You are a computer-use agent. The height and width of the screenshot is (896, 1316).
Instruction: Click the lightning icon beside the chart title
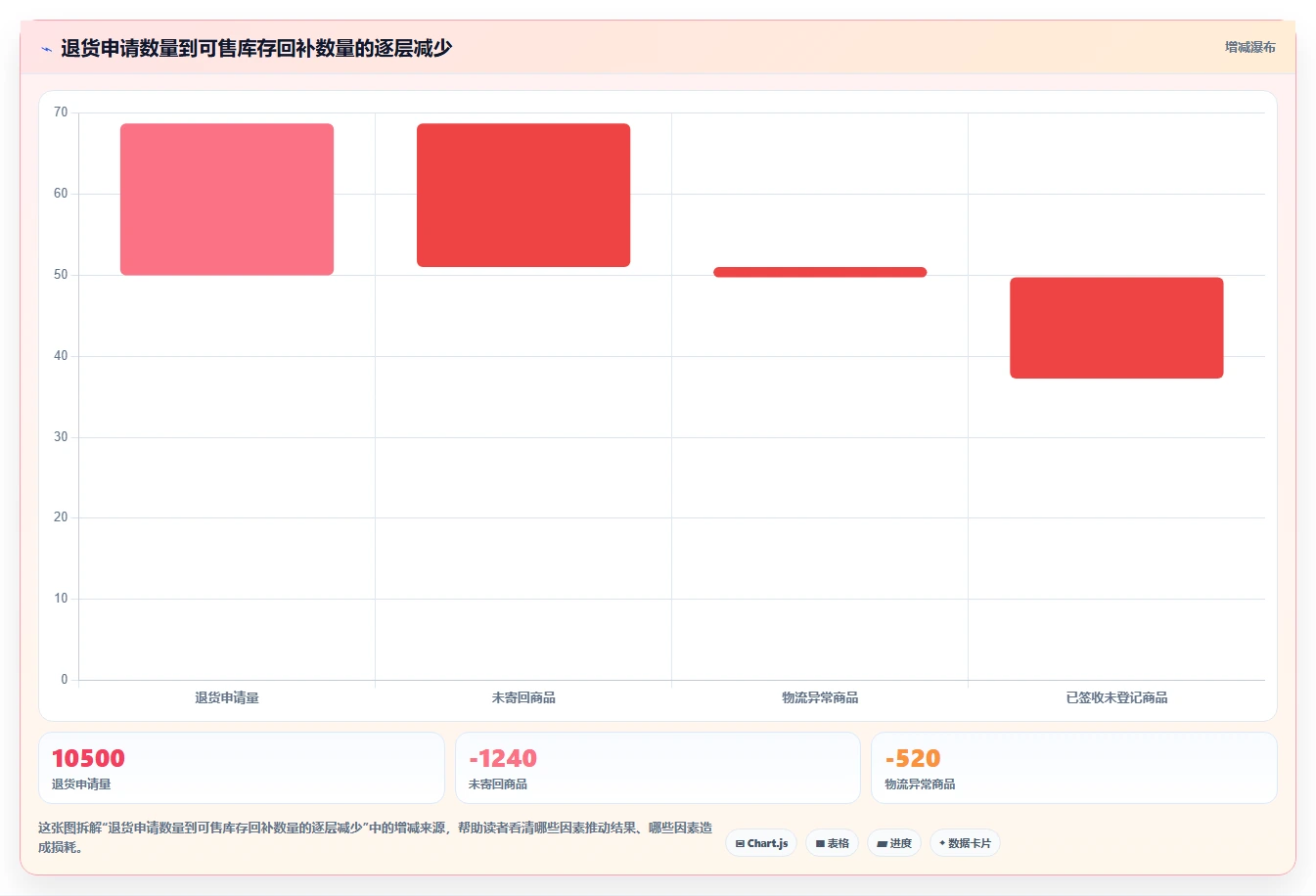46,49
